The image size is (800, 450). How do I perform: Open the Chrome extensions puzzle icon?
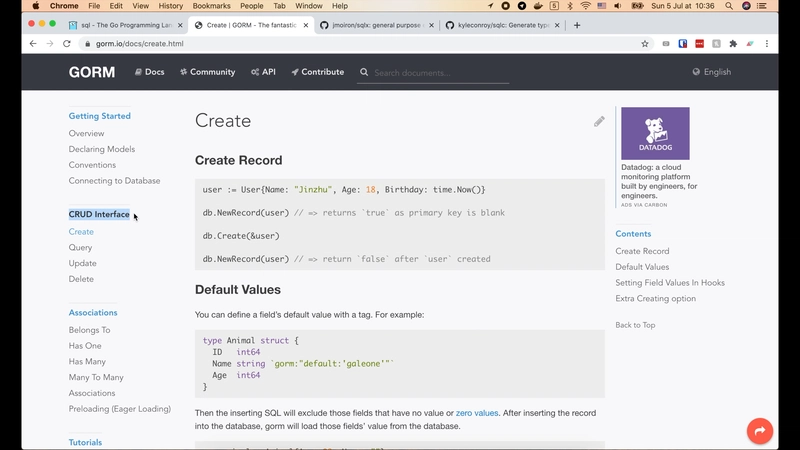[x=733, y=44]
